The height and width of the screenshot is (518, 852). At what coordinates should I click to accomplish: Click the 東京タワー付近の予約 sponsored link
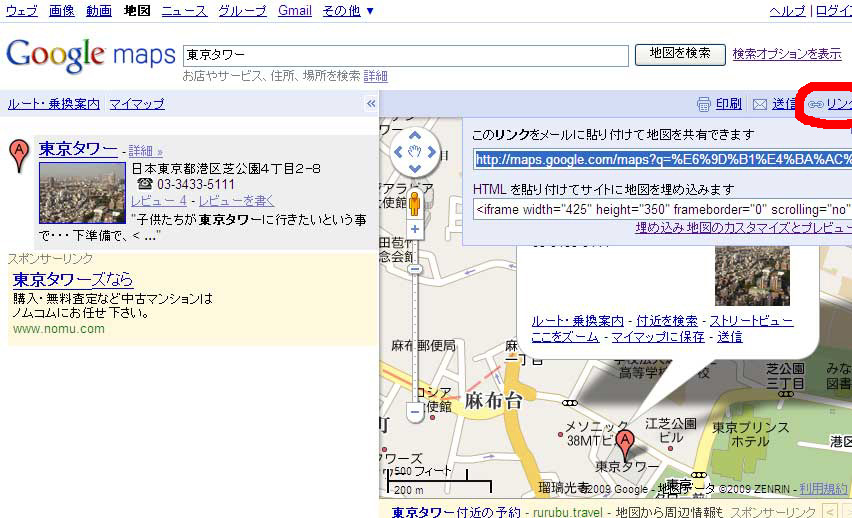pyautogui.click(x=456, y=512)
